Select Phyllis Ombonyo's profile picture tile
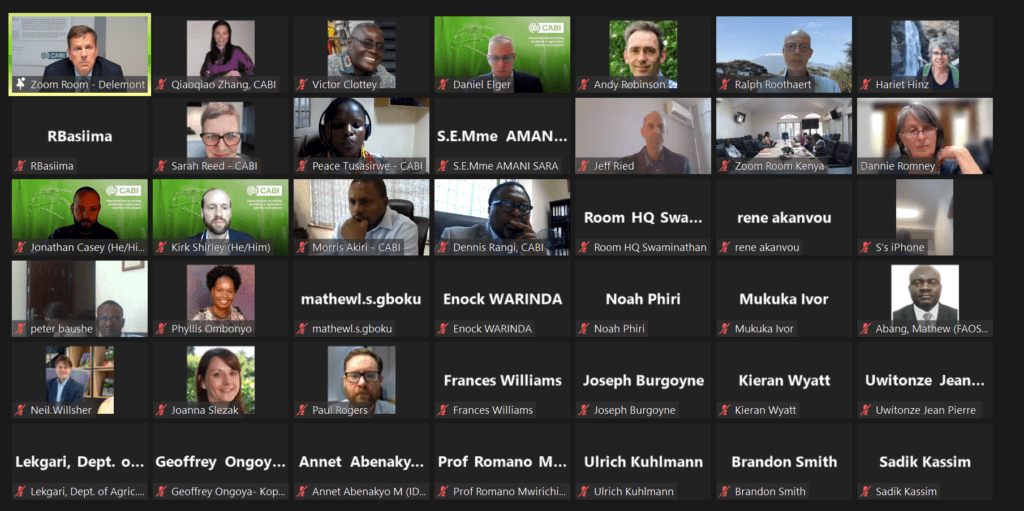This screenshot has width=1024, height=511. tap(221, 299)
